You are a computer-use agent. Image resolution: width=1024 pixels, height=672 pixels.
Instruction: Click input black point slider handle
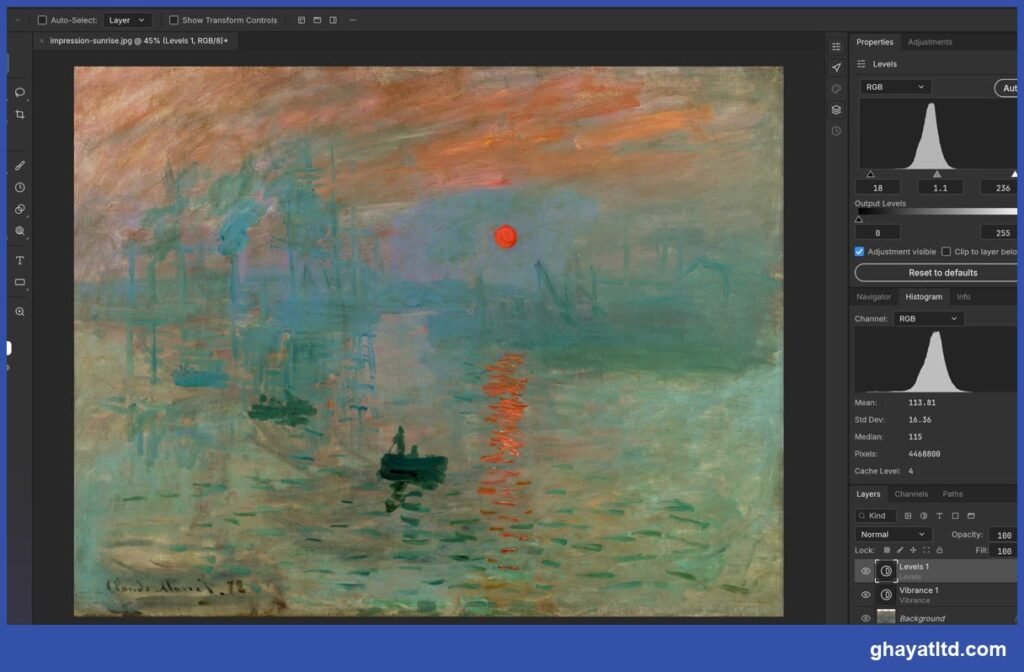coord(870,174)
